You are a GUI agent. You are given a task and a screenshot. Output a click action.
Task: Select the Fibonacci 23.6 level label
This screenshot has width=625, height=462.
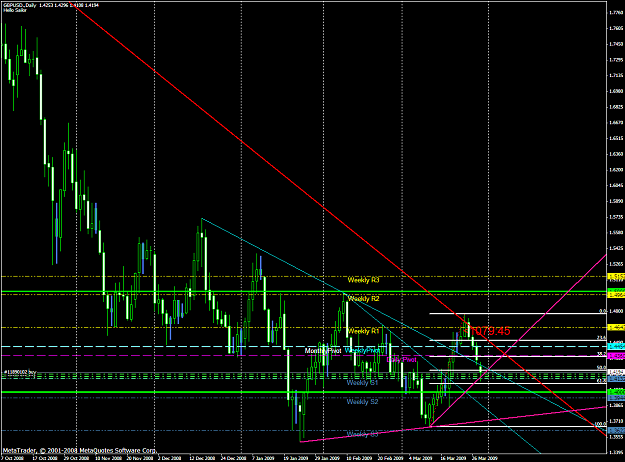pyautogui.click(x=601, y=337)
